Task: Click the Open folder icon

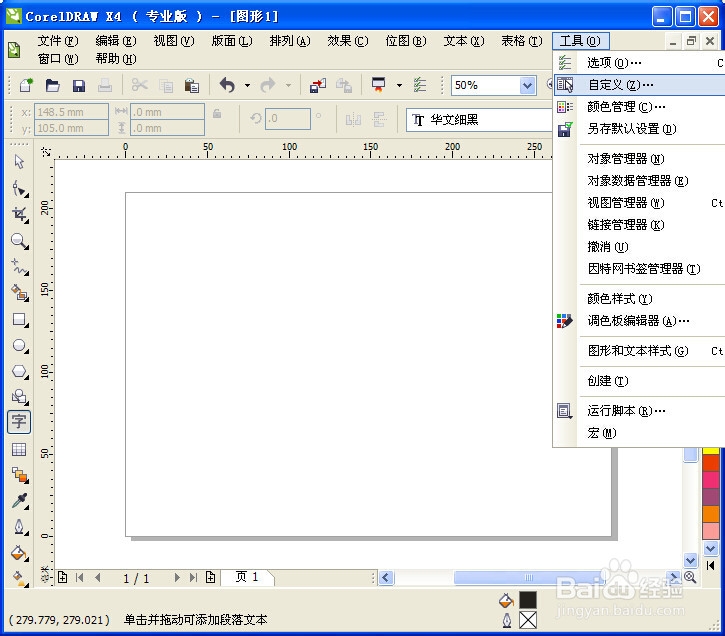Action: pyautogui.click(x=52, y=86)
